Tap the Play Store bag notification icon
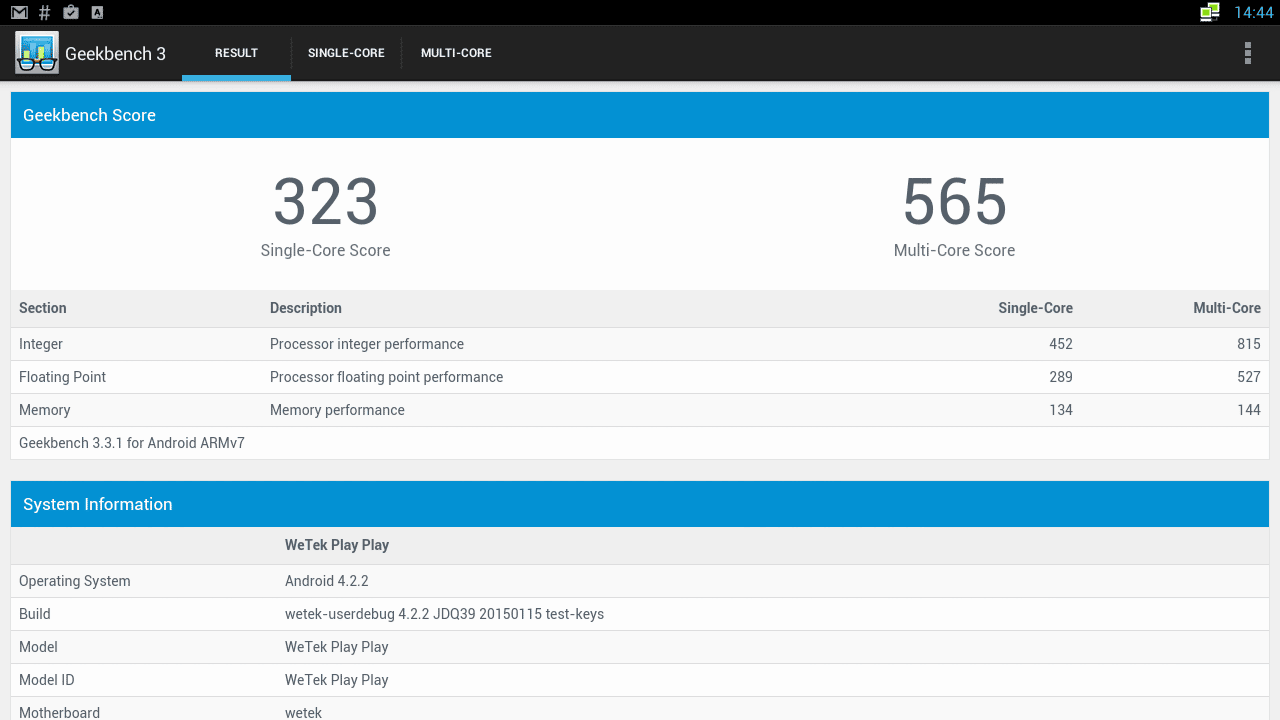1280x720 pixels. [70, 13]
